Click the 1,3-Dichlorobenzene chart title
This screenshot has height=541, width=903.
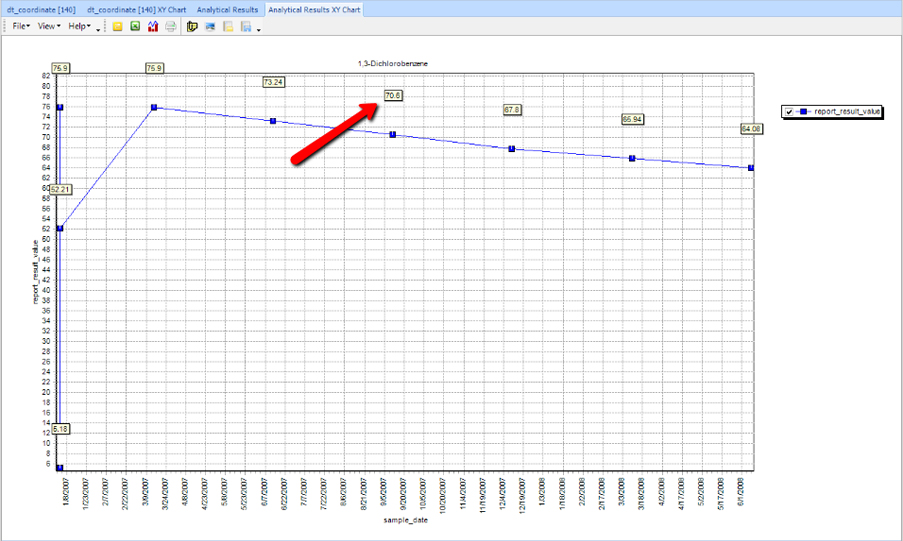(393, 63)
